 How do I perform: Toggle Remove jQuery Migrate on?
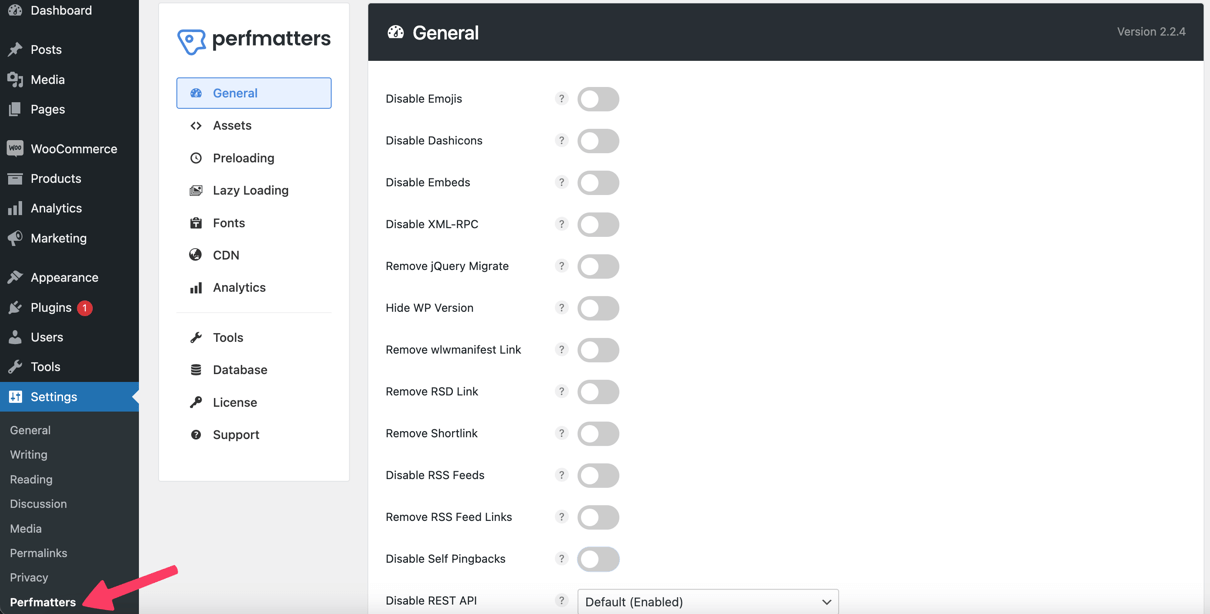tap(598, 266)
